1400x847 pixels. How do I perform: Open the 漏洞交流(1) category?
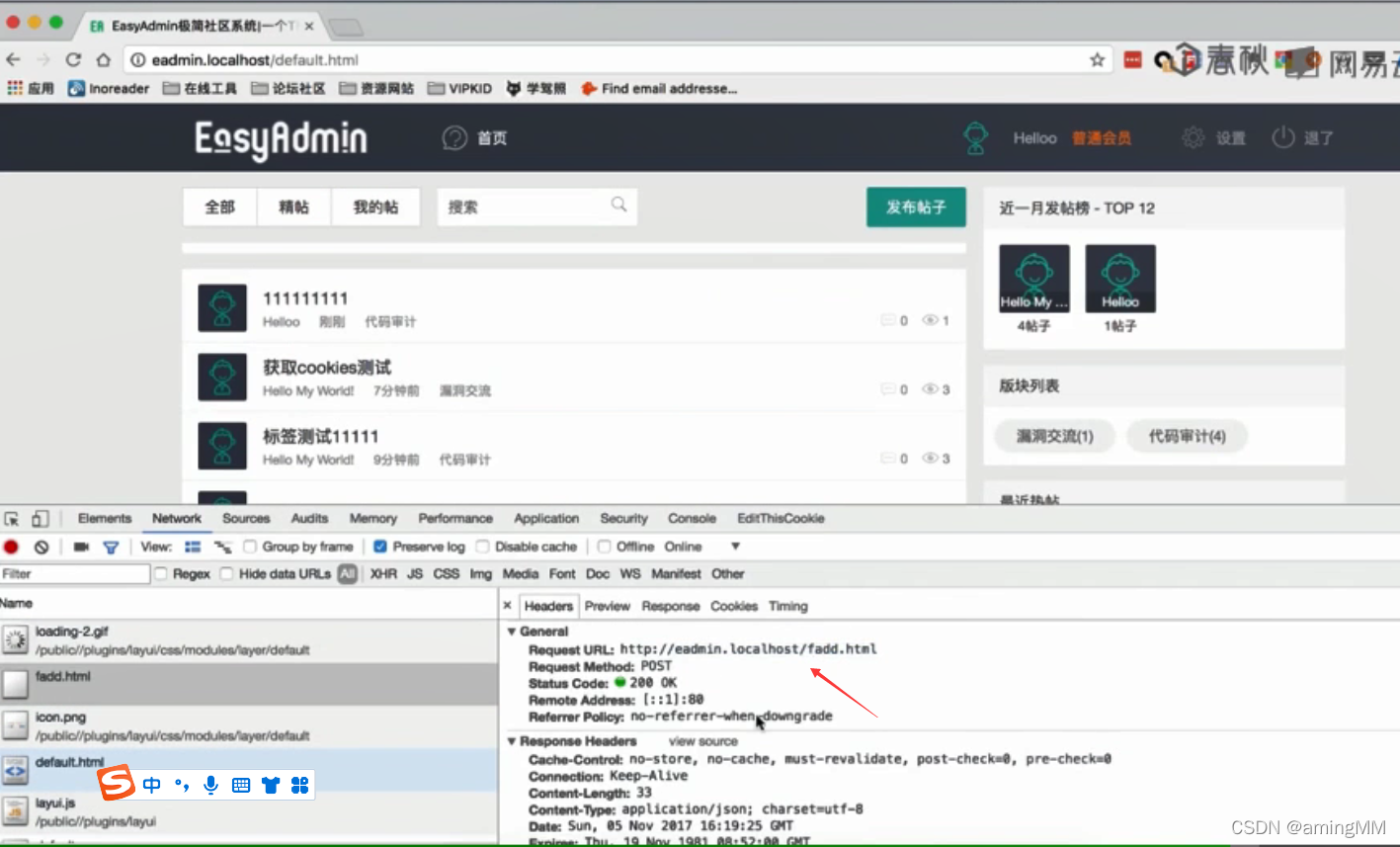(1054, 436)
